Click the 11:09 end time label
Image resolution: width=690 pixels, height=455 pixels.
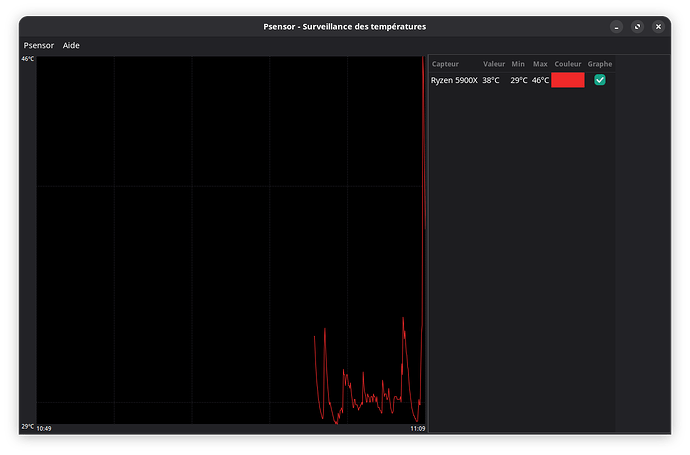417,428
